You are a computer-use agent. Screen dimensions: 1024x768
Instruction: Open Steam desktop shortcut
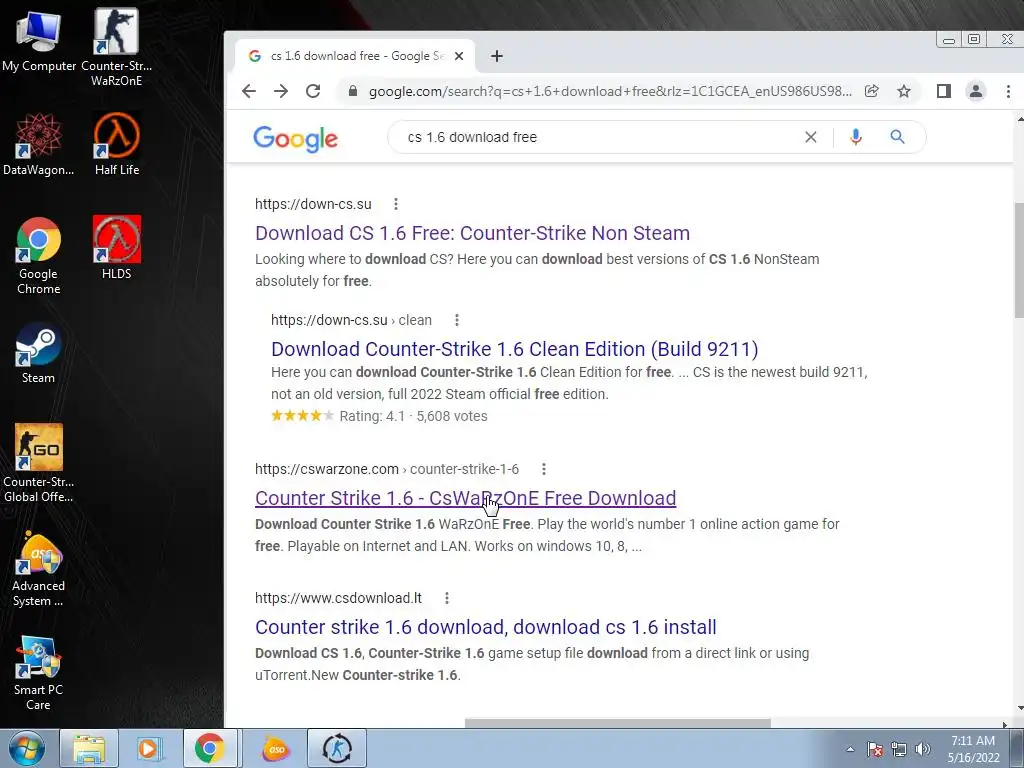point(38,353)
